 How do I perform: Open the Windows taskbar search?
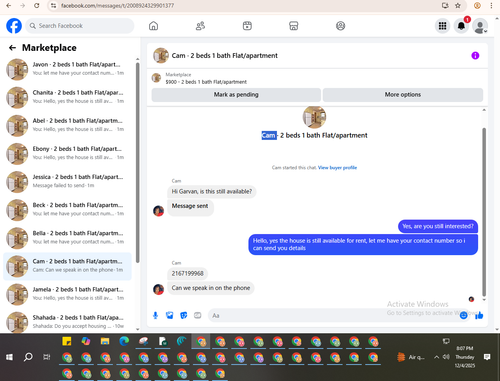(x=28, y=357)
